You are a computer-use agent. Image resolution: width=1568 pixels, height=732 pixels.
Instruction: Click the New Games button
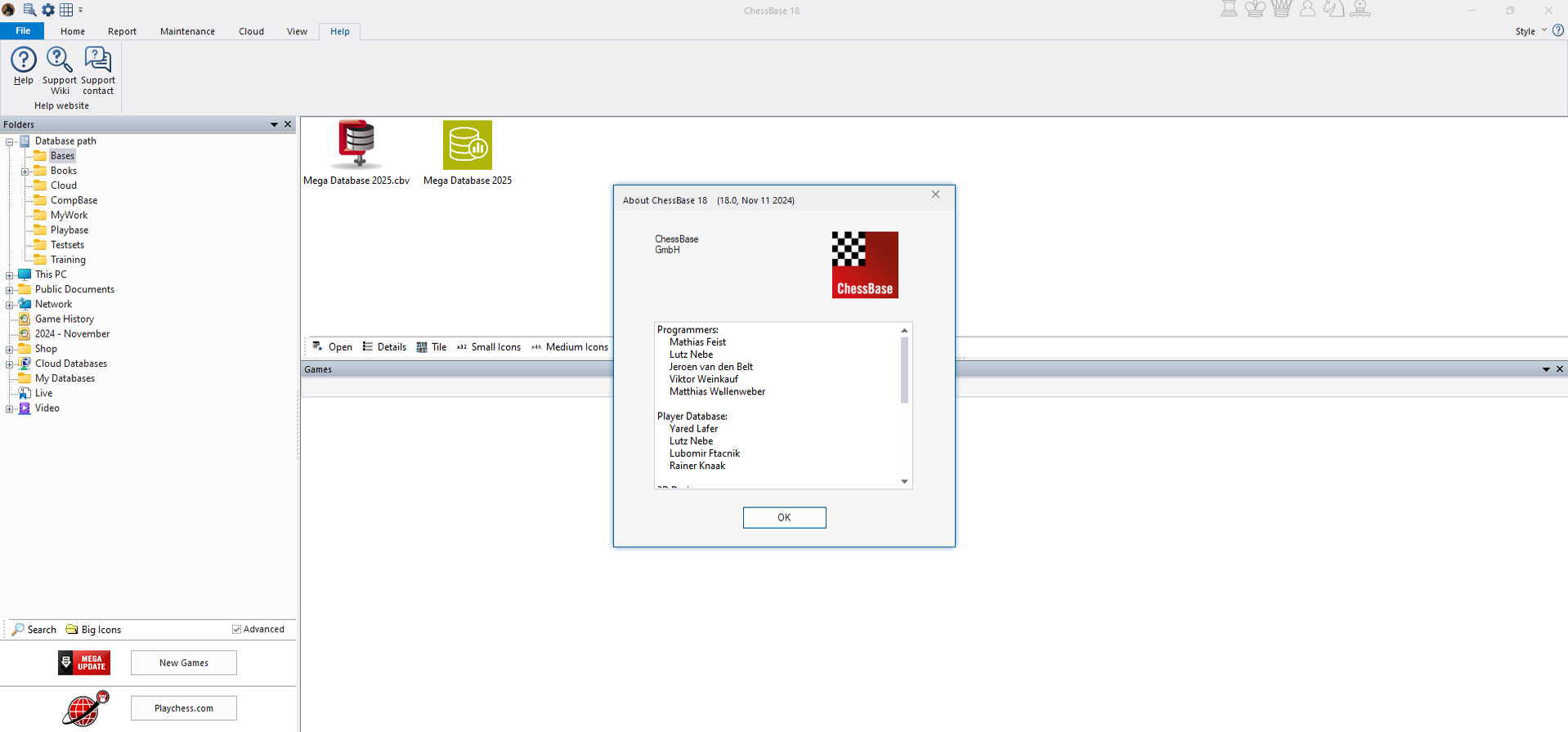184,663
